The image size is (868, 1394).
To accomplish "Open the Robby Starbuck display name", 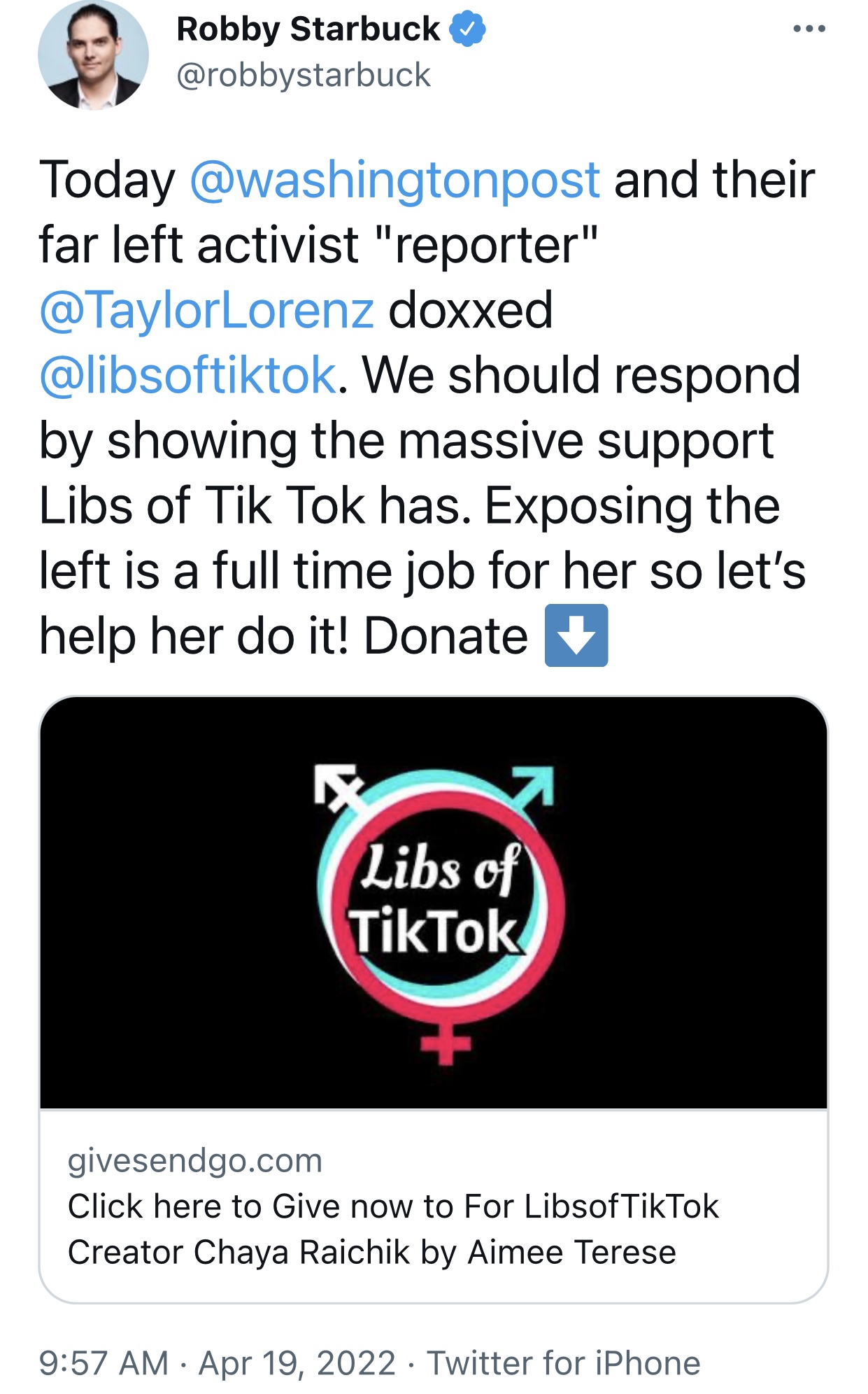I will [308, 29].
